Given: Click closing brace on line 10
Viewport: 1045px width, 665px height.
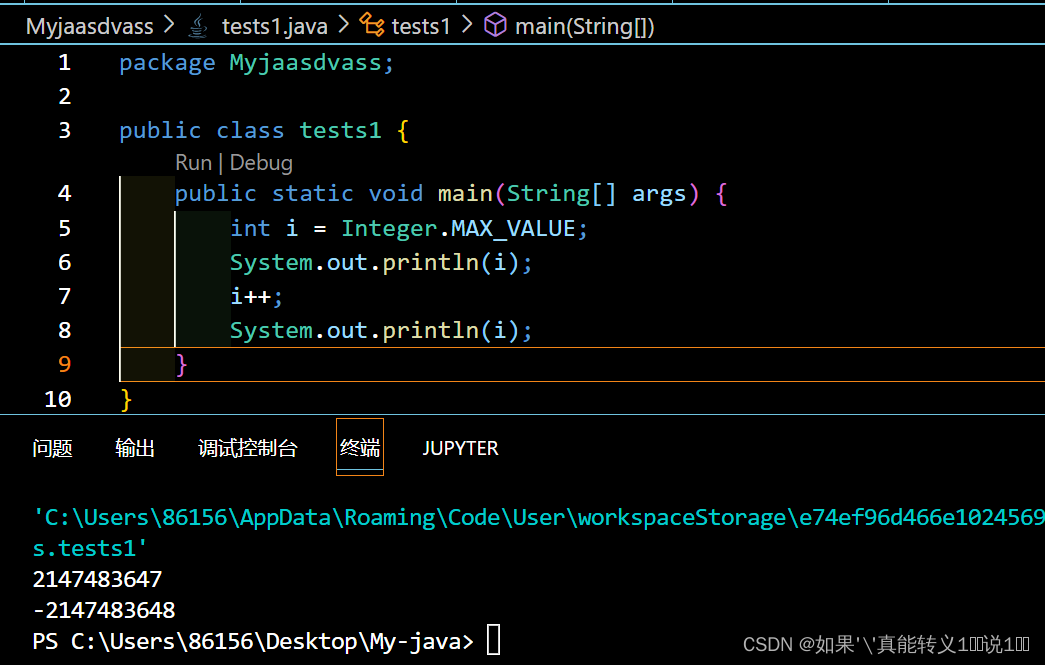Looking at the screenshot, I should (x=126, y=399).
